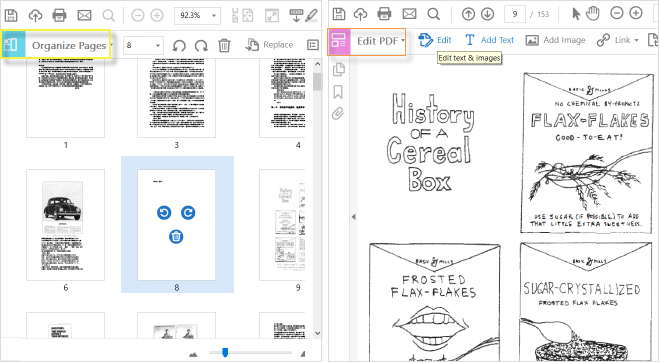Select page 9 thumbnail
Viewport: 660px width, 362px height.
282,225
